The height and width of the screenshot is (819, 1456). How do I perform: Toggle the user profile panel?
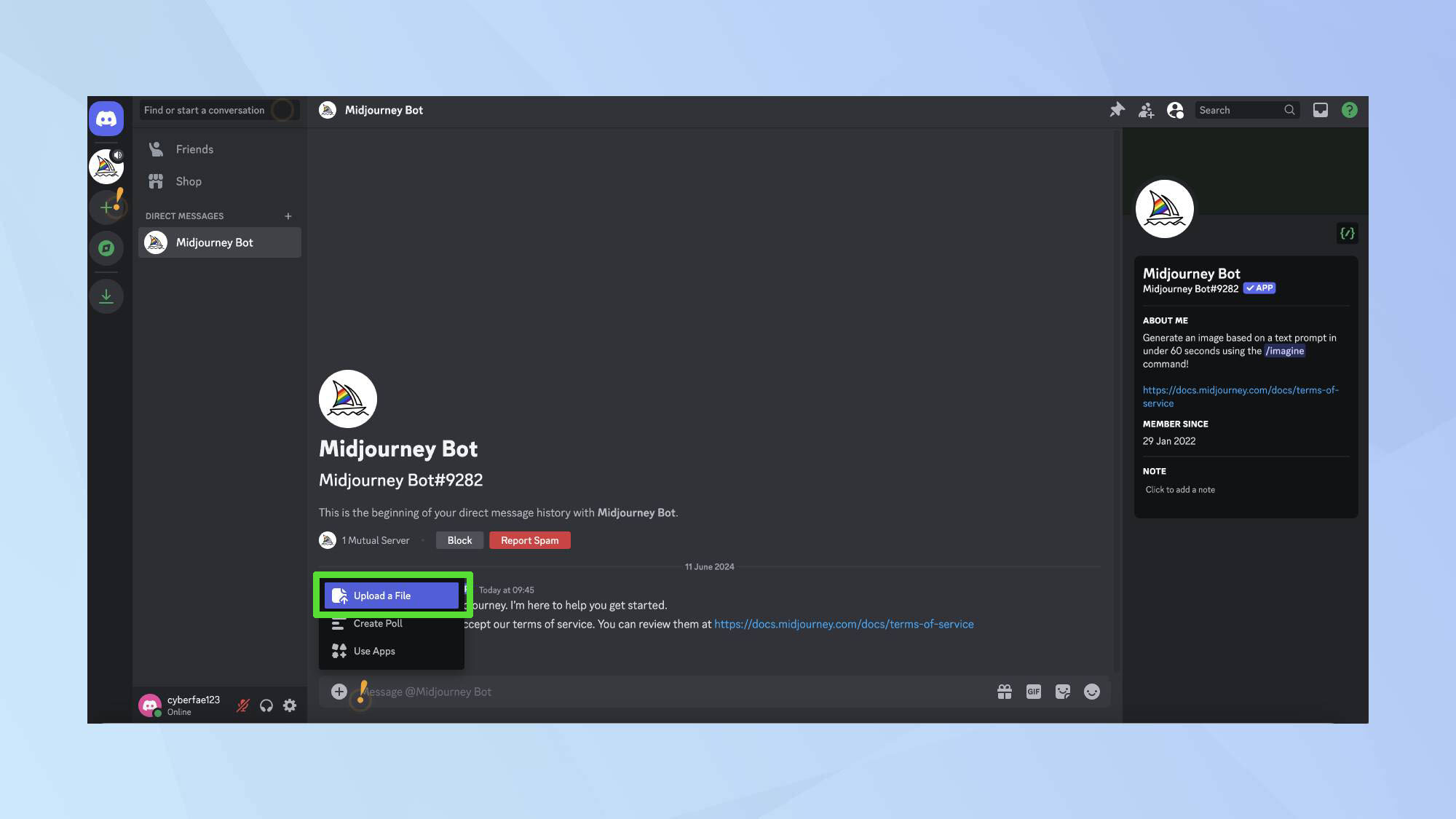pos(1175,110)
